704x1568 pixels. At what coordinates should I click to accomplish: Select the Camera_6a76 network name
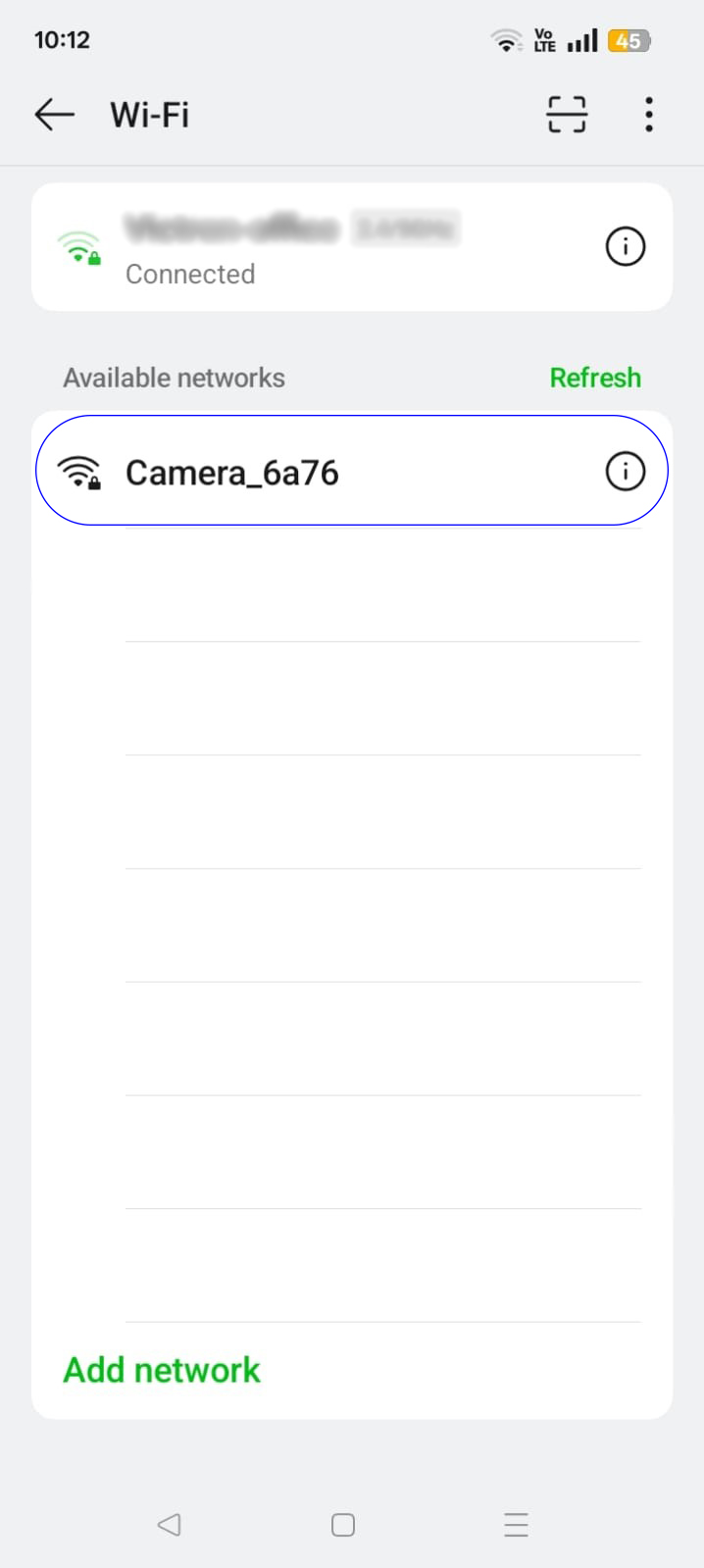pyautogui.click(x=232, y=473)
